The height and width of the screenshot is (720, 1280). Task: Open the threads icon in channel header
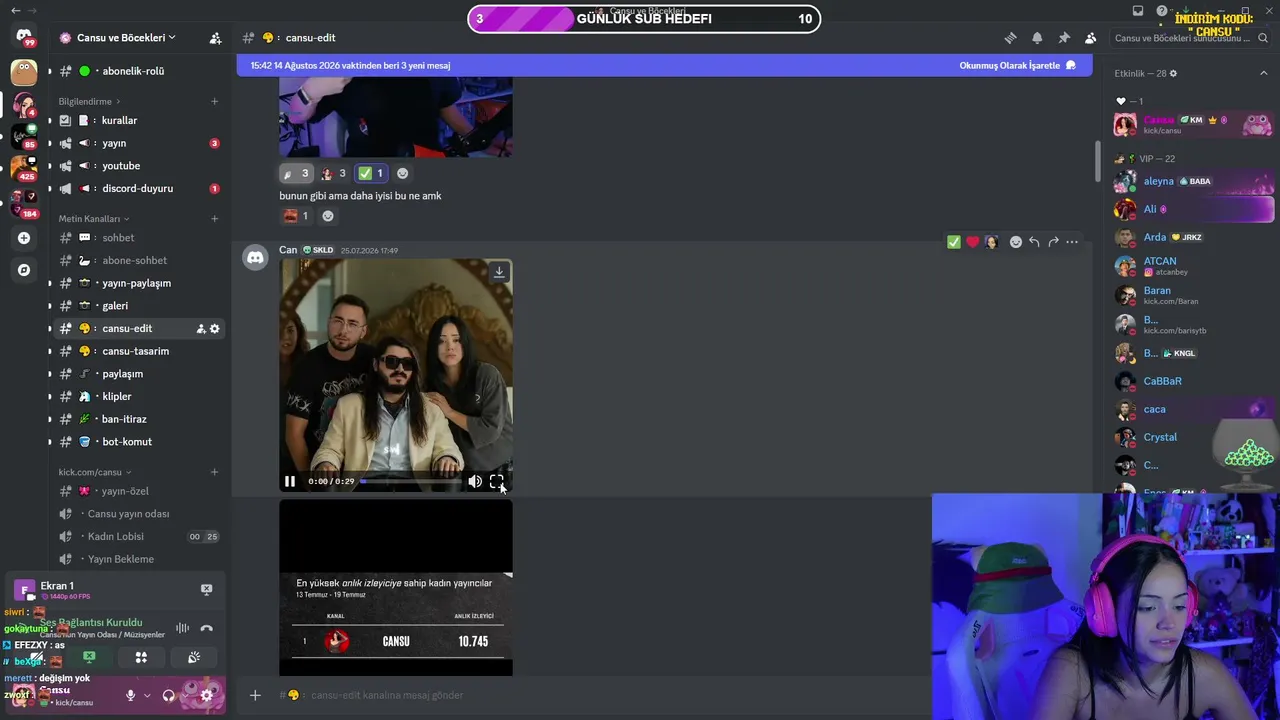click(x=1010, y=38)
